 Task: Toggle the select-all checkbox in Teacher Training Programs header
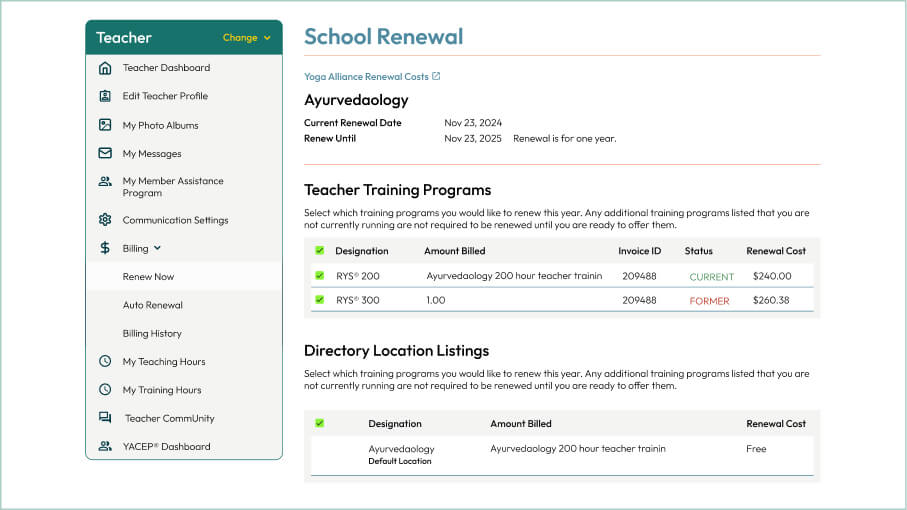point(320,251)
